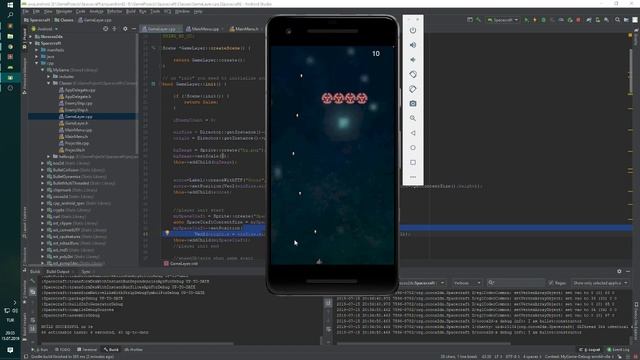Viewport: 640px width, 360px height.
Task: Open the TODO tool window button
Action: [62, 350]
